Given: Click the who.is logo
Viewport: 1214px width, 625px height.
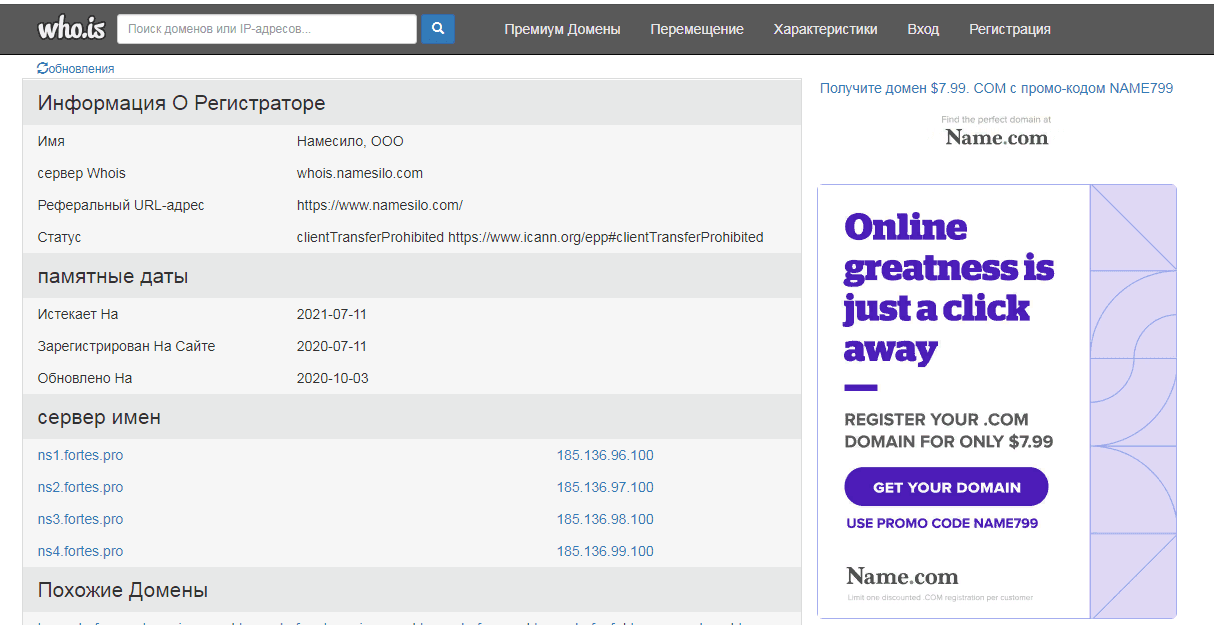Looking at the screenshot, I should [71, 28].
